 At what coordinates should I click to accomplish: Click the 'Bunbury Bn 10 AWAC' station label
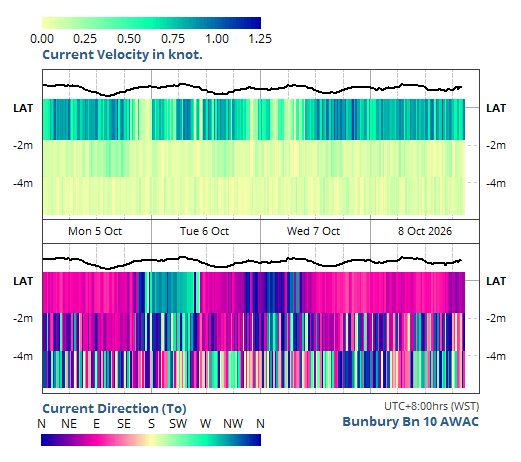[411, 421]
